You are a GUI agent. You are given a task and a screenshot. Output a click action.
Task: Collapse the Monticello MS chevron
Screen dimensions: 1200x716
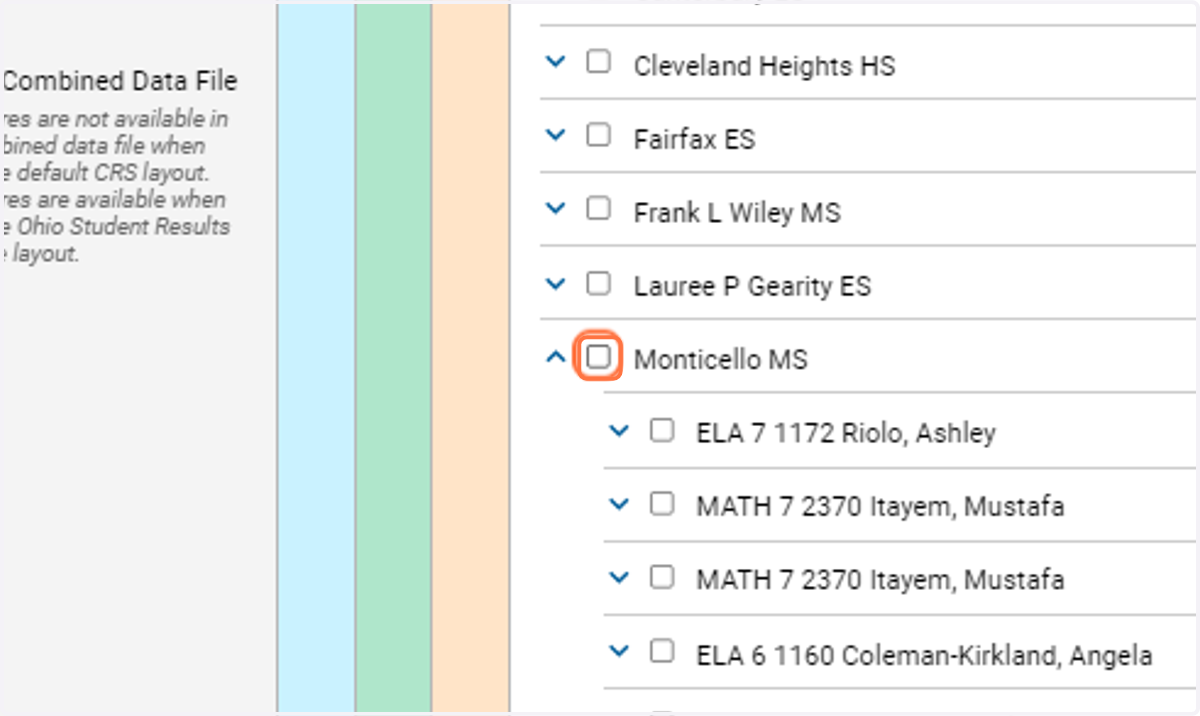tap(555, 356)
